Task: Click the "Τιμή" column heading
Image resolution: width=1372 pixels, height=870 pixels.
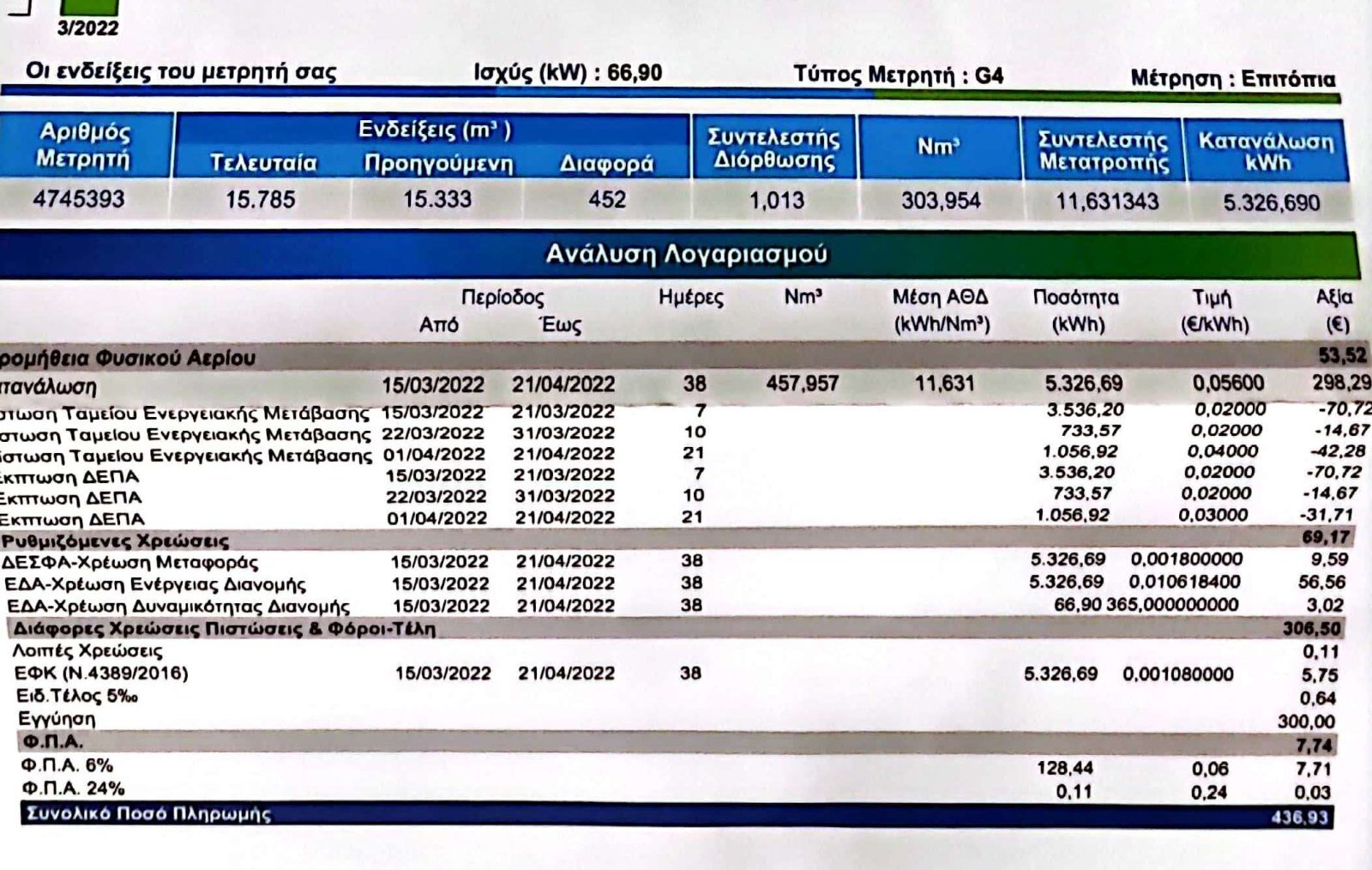Action: click(x=1212, y=298)
